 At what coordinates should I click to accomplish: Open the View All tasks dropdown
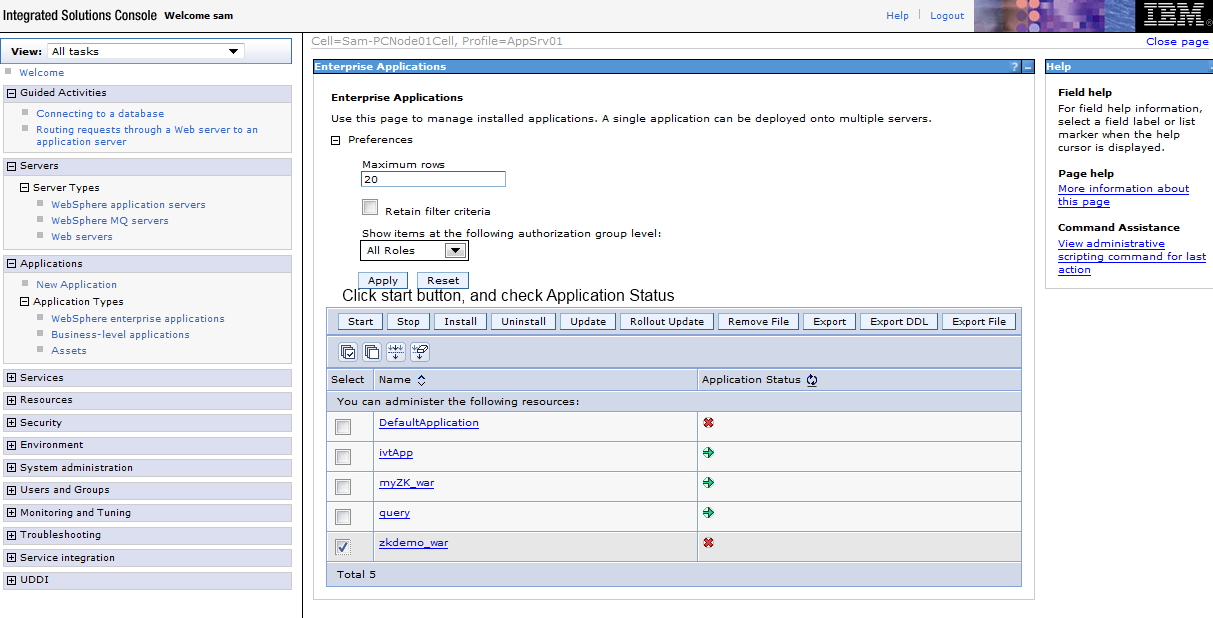coord(145,51)
